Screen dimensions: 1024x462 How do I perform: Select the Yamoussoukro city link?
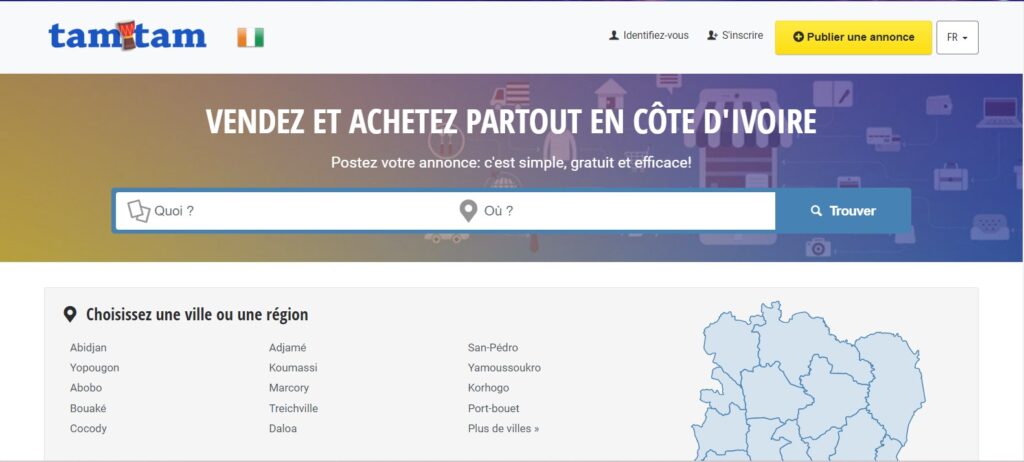[x=504, y=368]
